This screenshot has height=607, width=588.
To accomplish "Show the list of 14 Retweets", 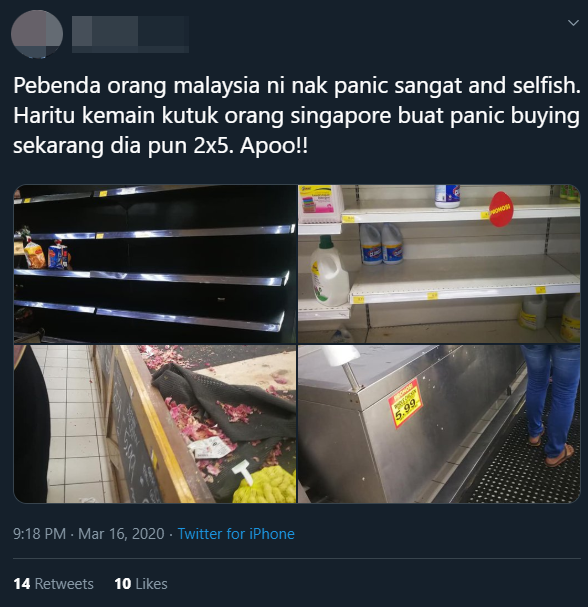I will tap(53, 584).
